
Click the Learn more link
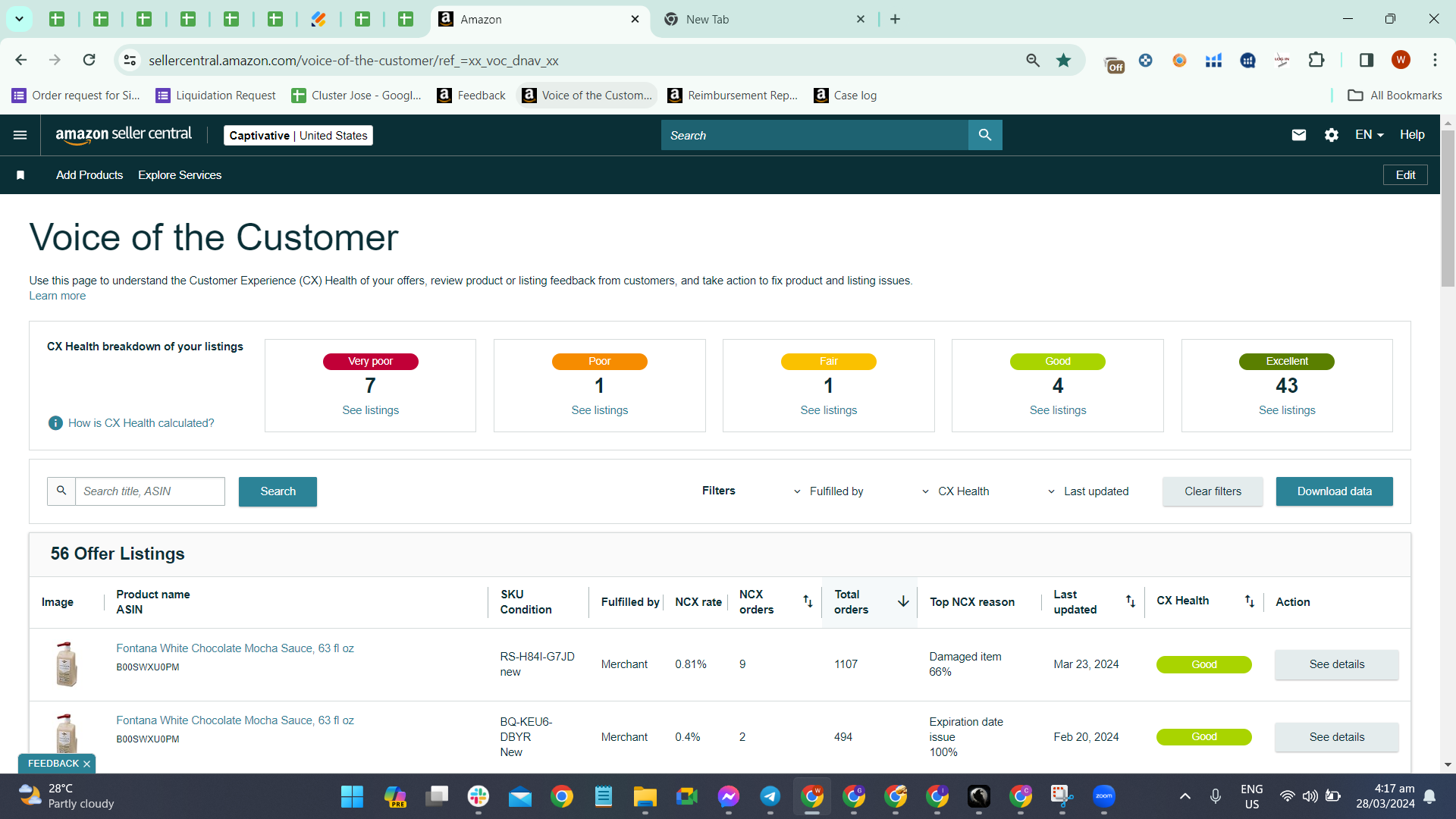[x=58, y=296]
